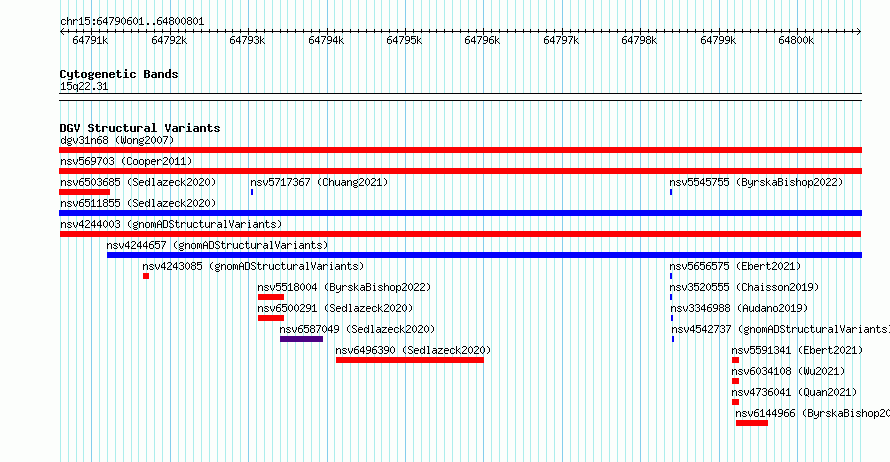Click the blue marker under nsv5656575
Screen dimensions: 890x462
pyautogui.click(x=671, y=276)
